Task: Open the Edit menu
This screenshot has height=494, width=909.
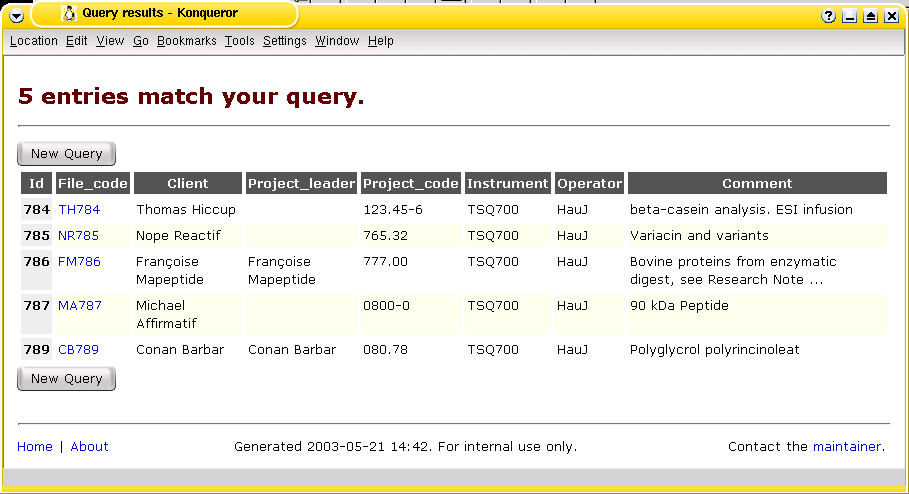Action: pyautogui.click(x=77, y=41)
